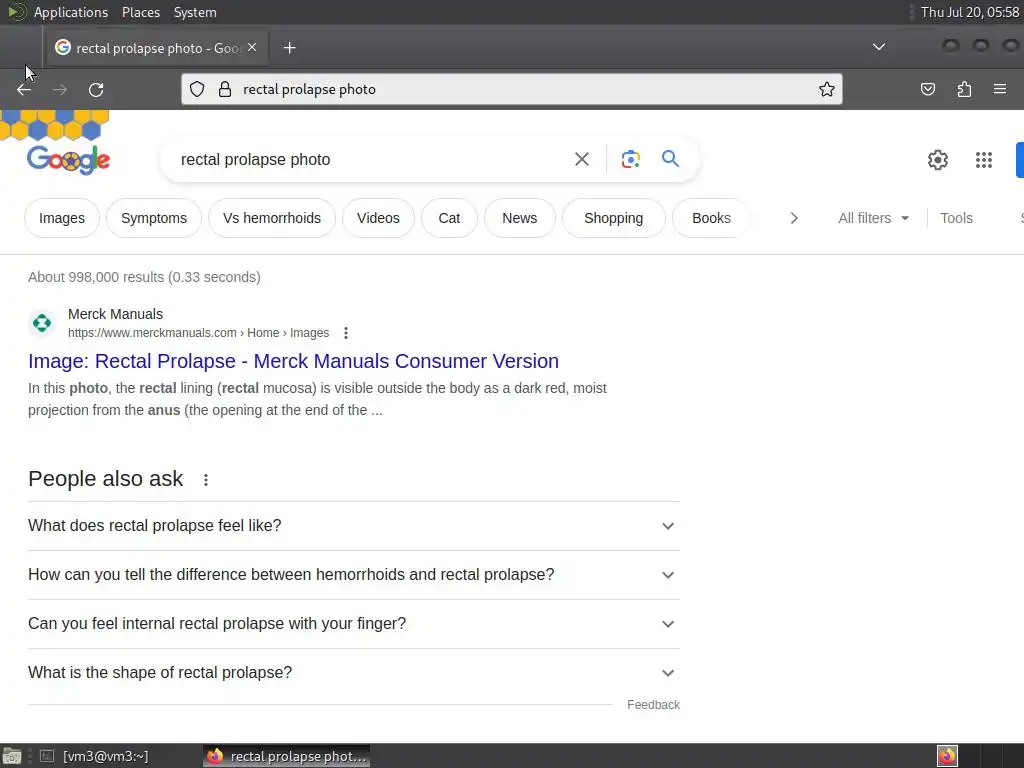Switch to Books results
This screenshot has width=1024, height=768.
click(x=711, y=218)
